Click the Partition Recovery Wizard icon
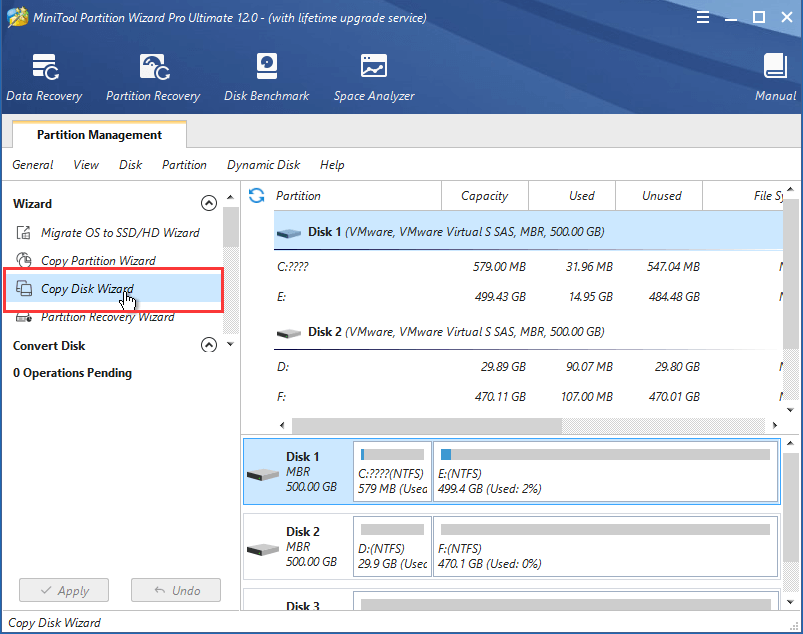 point(24,318)
